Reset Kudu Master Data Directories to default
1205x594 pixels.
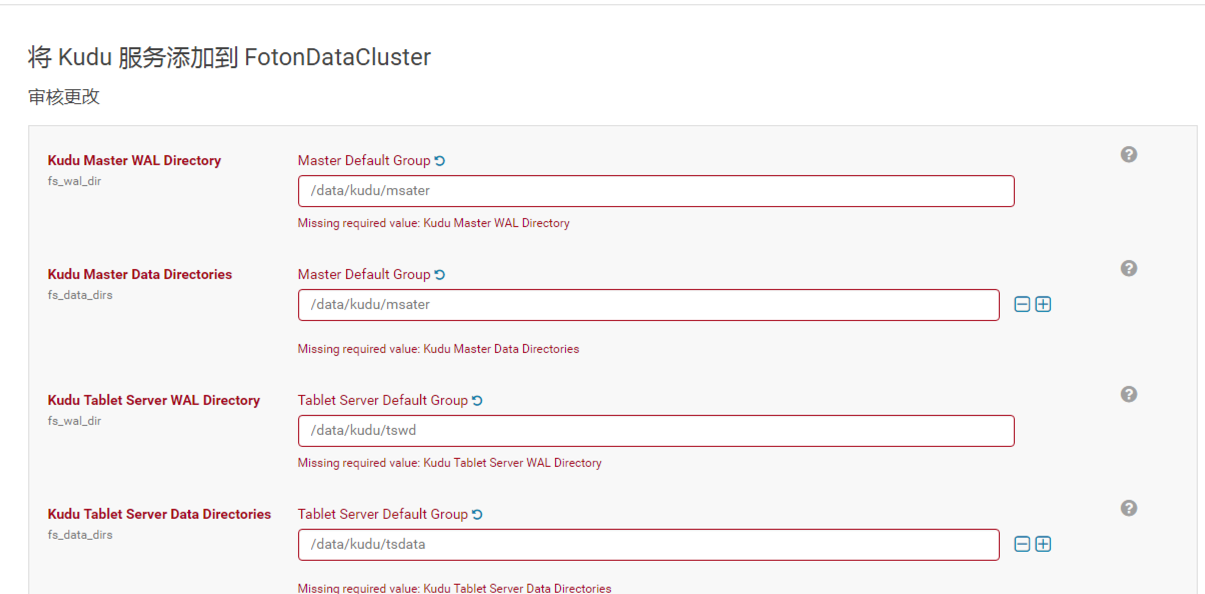click(440, 275)
